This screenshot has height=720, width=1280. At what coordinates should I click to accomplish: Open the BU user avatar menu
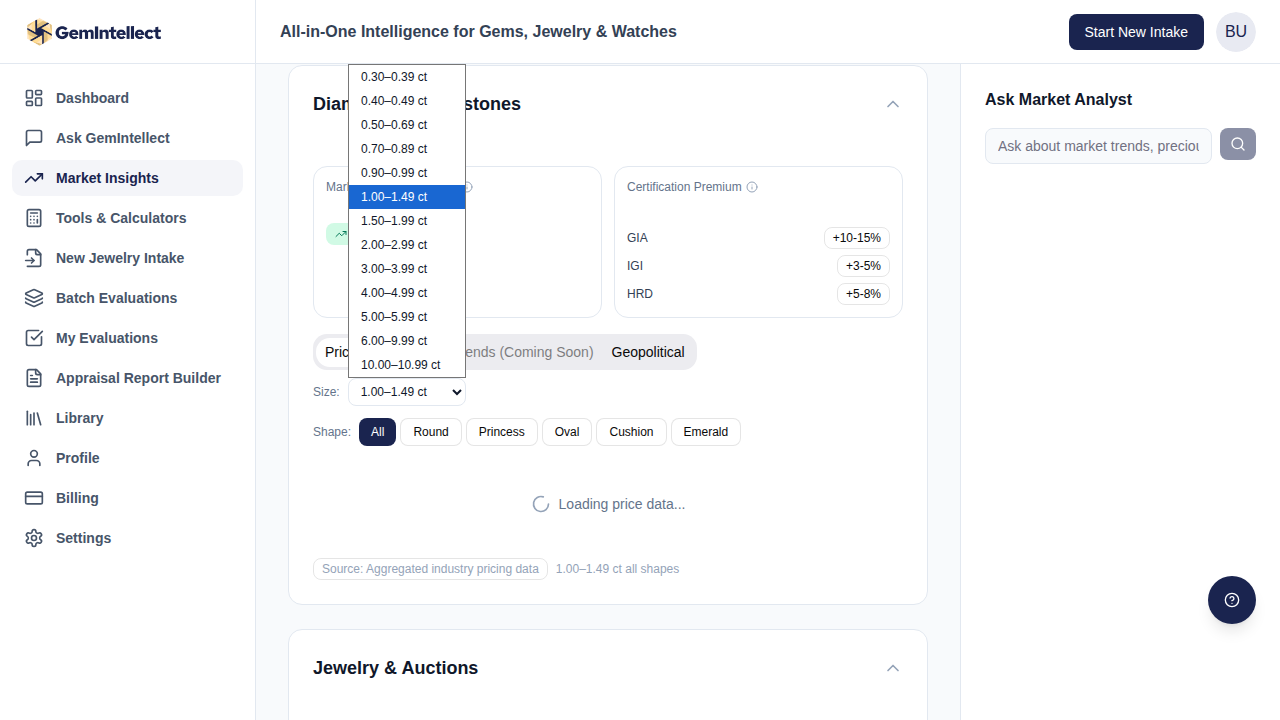pos(1235,32)
